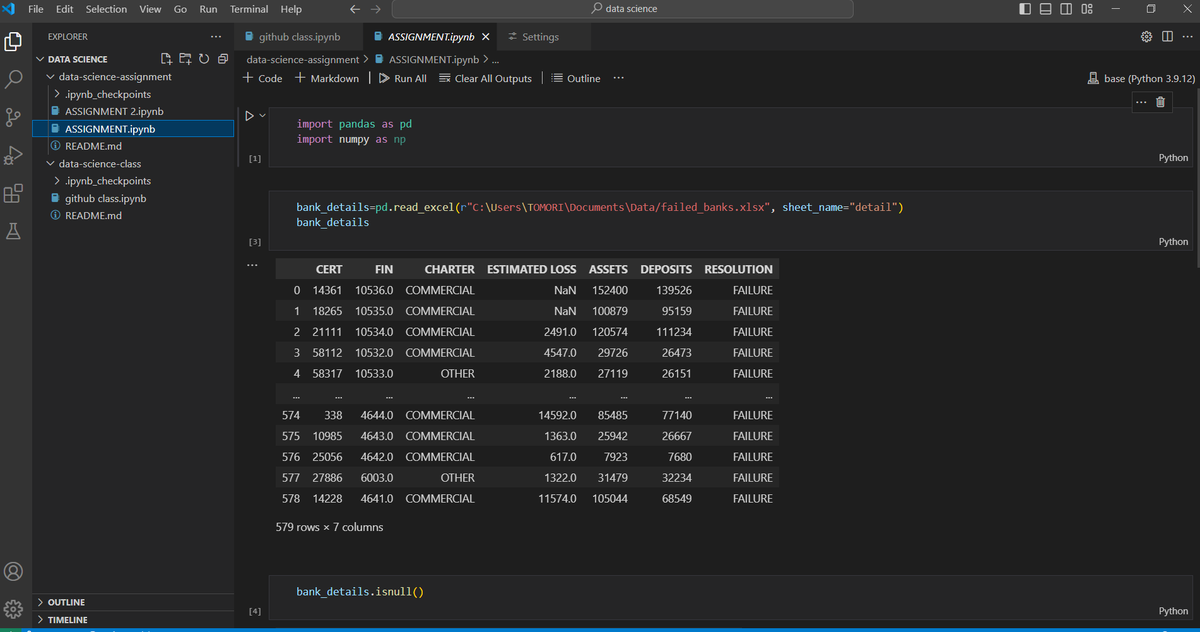
Task: Delete the current notebook cell
Action: 1160,101
